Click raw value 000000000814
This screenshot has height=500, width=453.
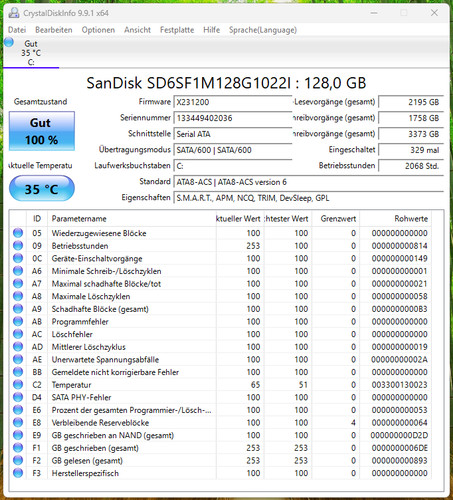click(x=399, y=246)
